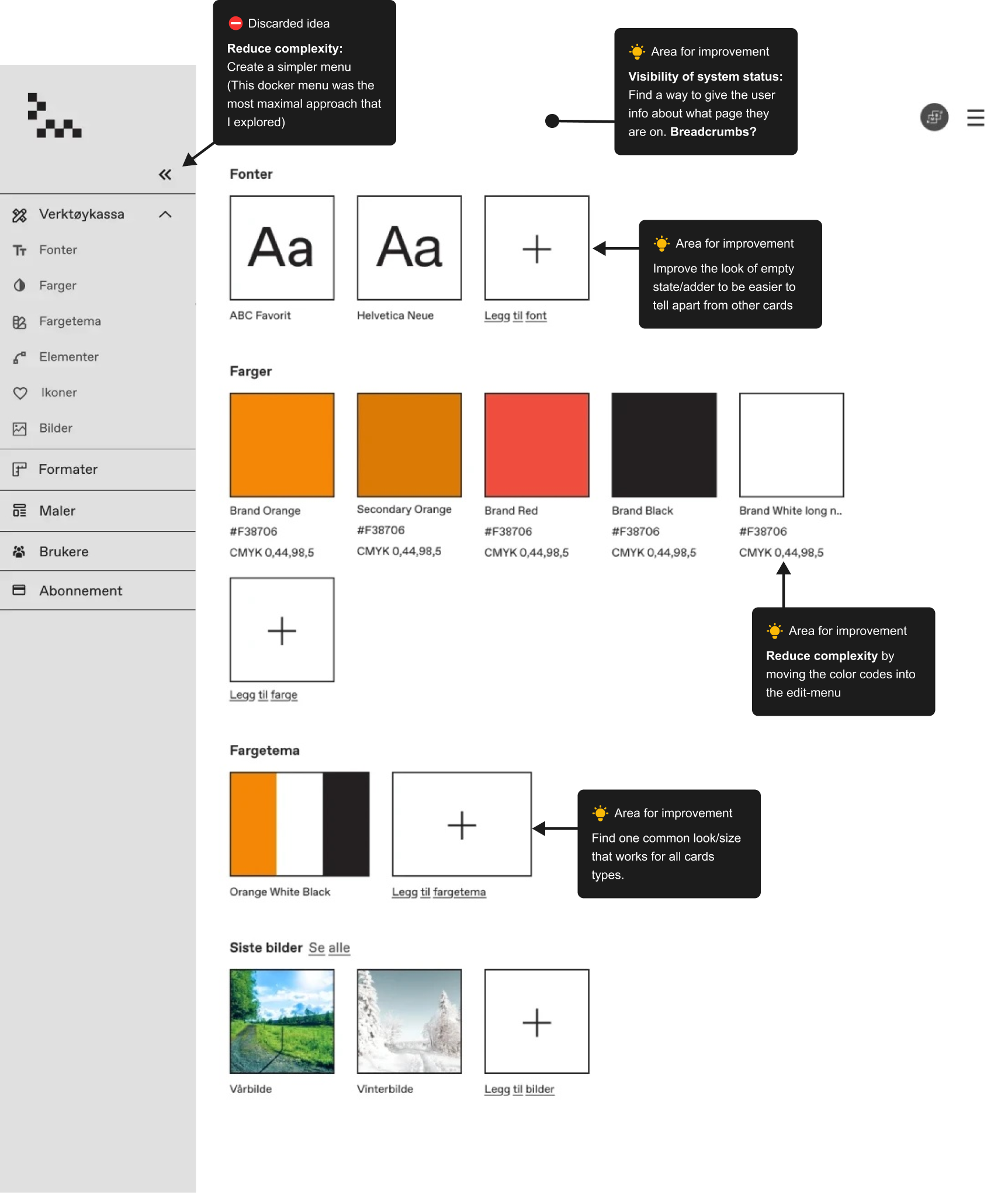
Task: Go to Brukere in the sidebar
Action: tap(98, 552)
